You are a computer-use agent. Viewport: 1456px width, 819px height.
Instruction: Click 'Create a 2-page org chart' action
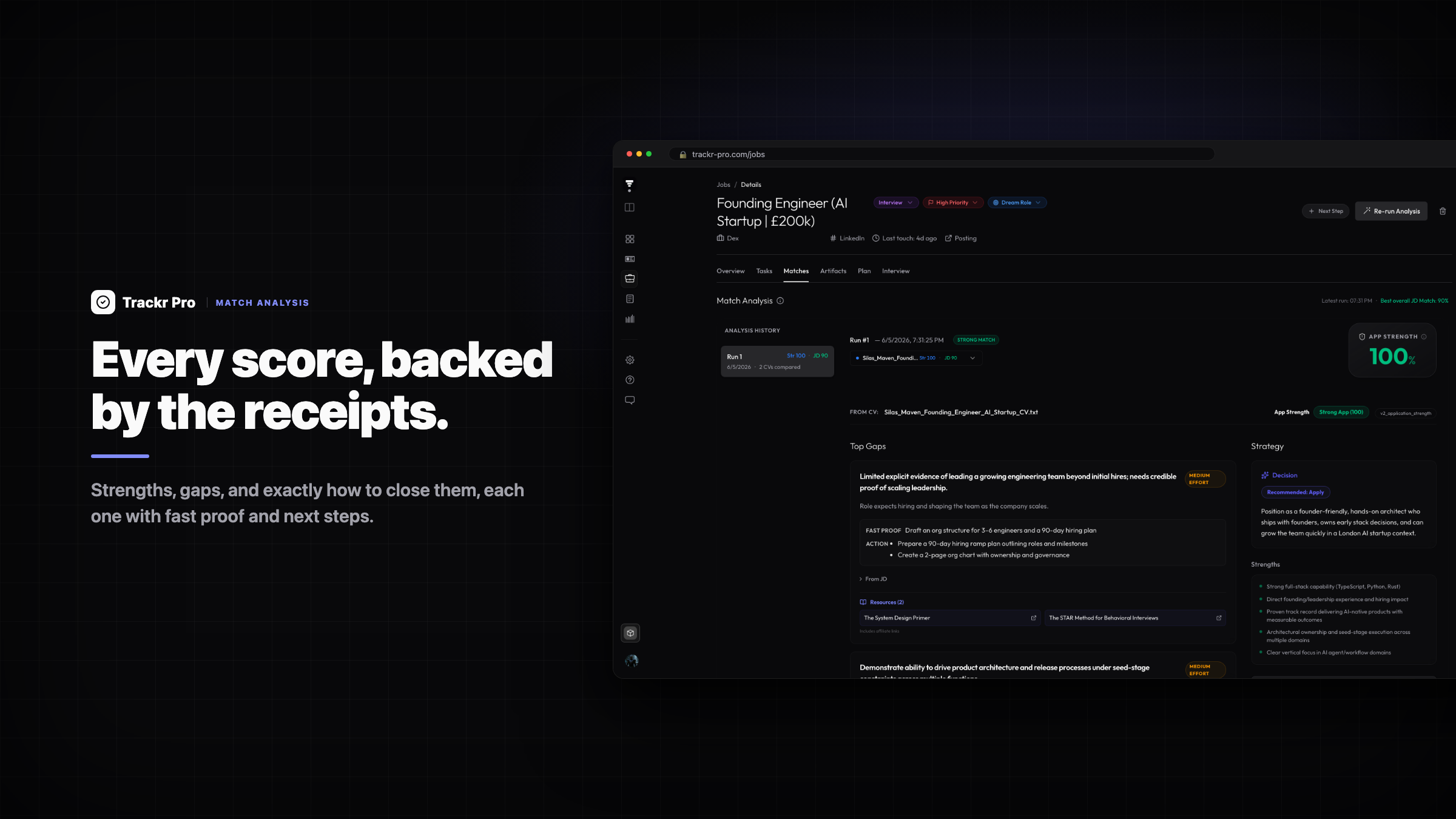pos(983,556)
